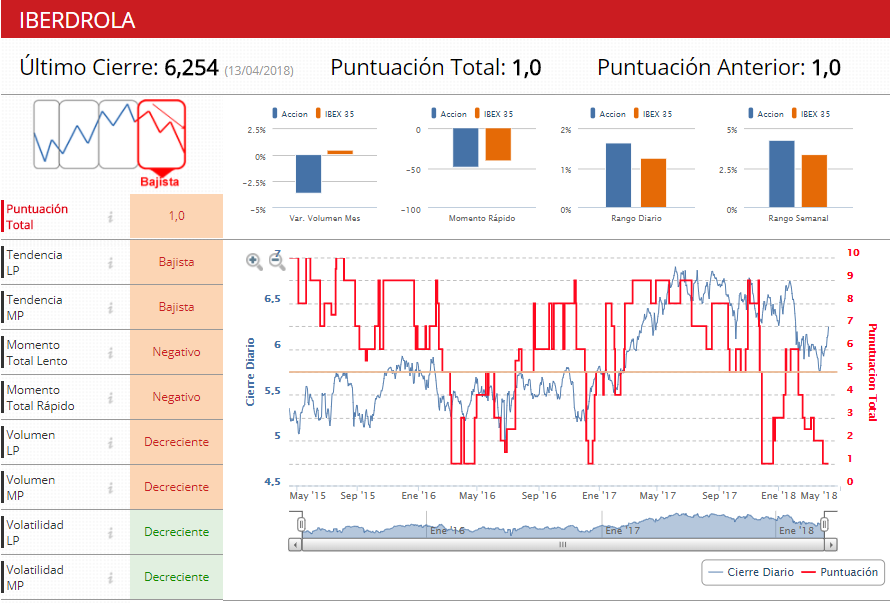
Task: Click the Ene '16 label in the navigator
Action: click(x=447, y=530)
